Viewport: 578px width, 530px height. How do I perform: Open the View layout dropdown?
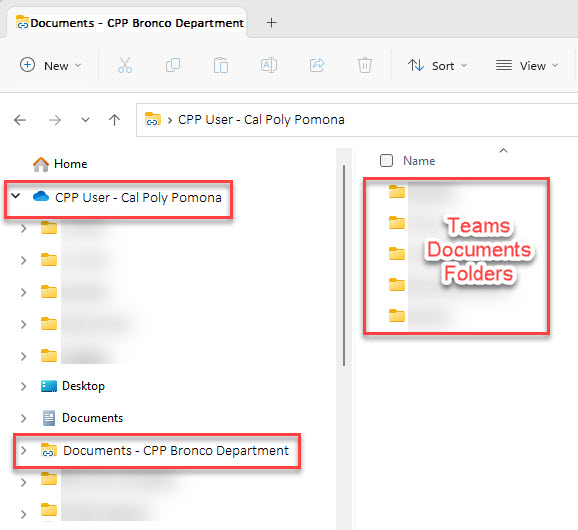tap(527, 66)
